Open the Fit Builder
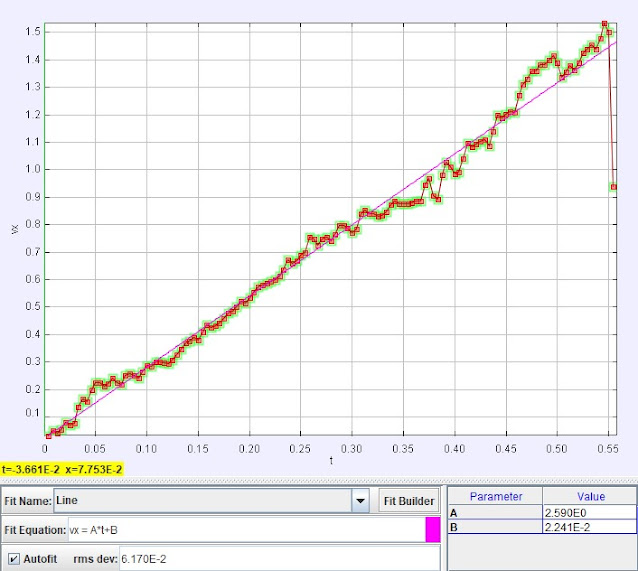The height and width of the screenshot is (571, 638). 409,501
